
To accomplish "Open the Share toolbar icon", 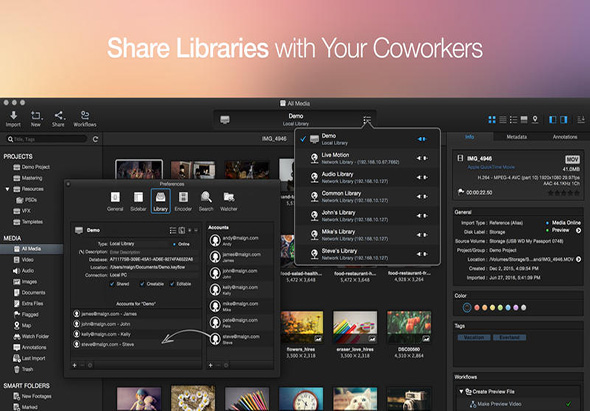I will point(58,119).
